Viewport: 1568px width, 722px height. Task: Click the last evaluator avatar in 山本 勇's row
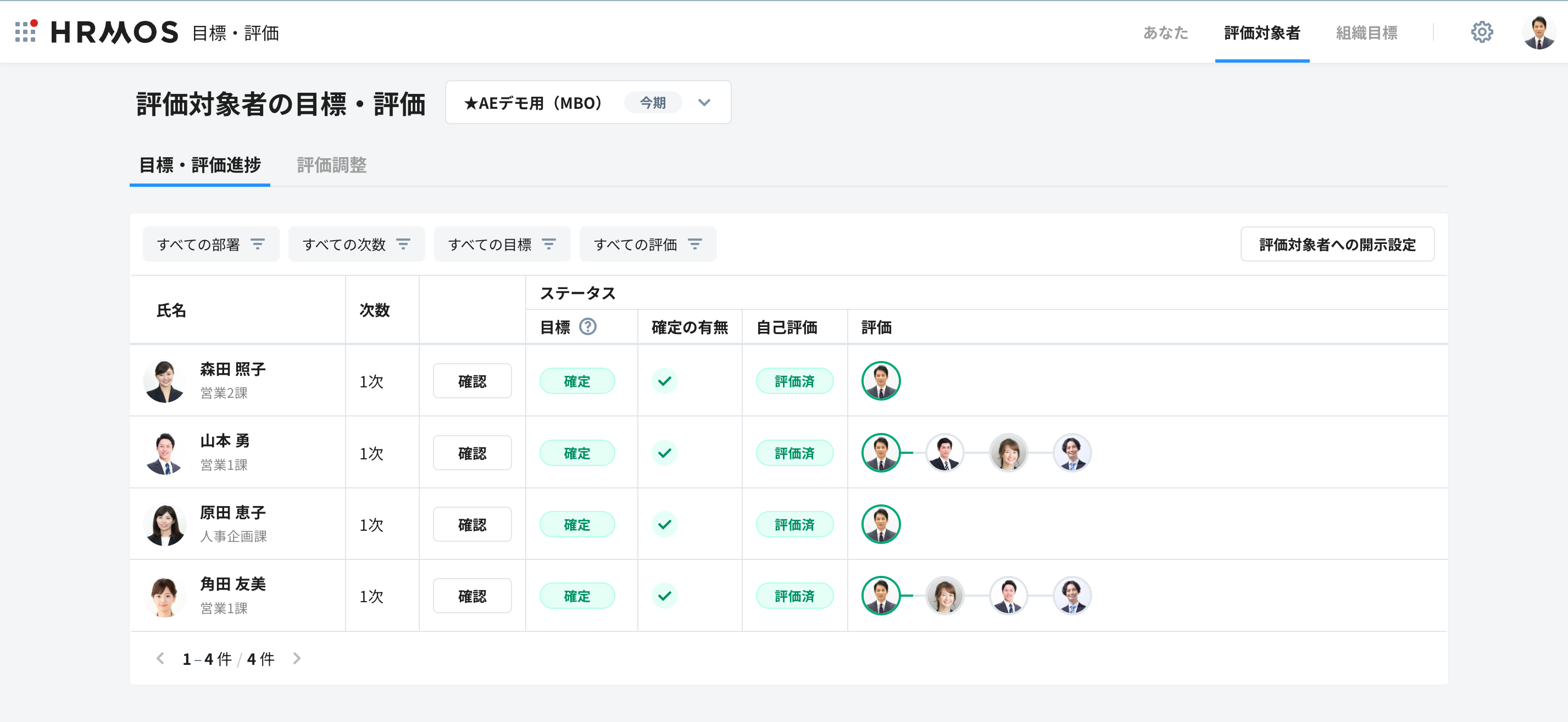point(1072,452)
